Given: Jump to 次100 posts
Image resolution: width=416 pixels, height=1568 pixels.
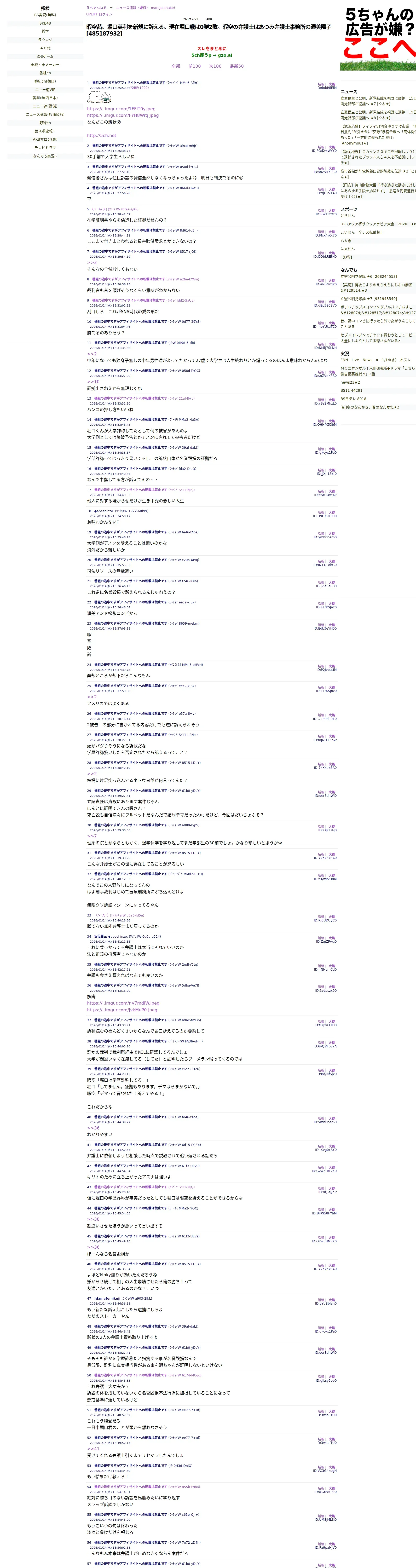Looking at the screenshot, I should pos(215,66).
